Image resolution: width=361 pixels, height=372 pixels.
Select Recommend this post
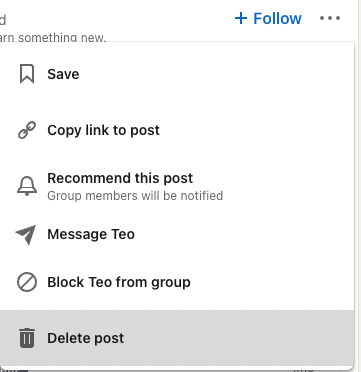click(120, 178)
